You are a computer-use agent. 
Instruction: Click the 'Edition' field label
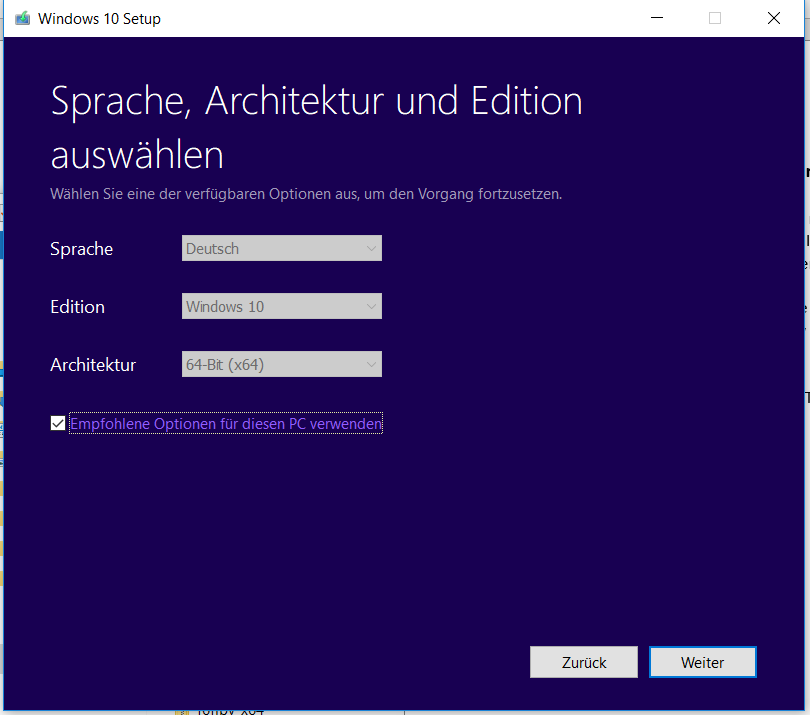pos(77,307)
